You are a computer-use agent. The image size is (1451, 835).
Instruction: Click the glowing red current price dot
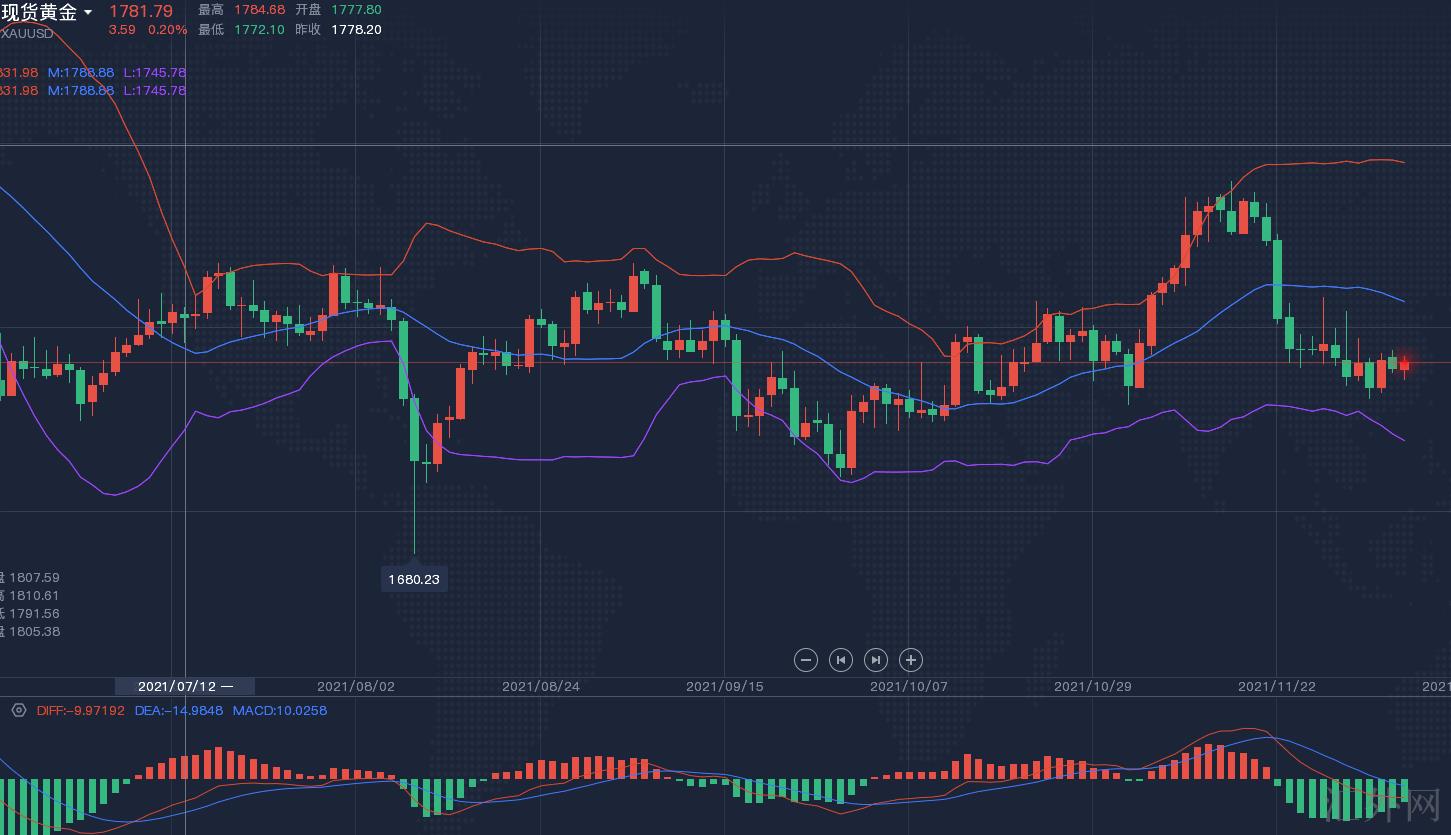pos(1405,362)
